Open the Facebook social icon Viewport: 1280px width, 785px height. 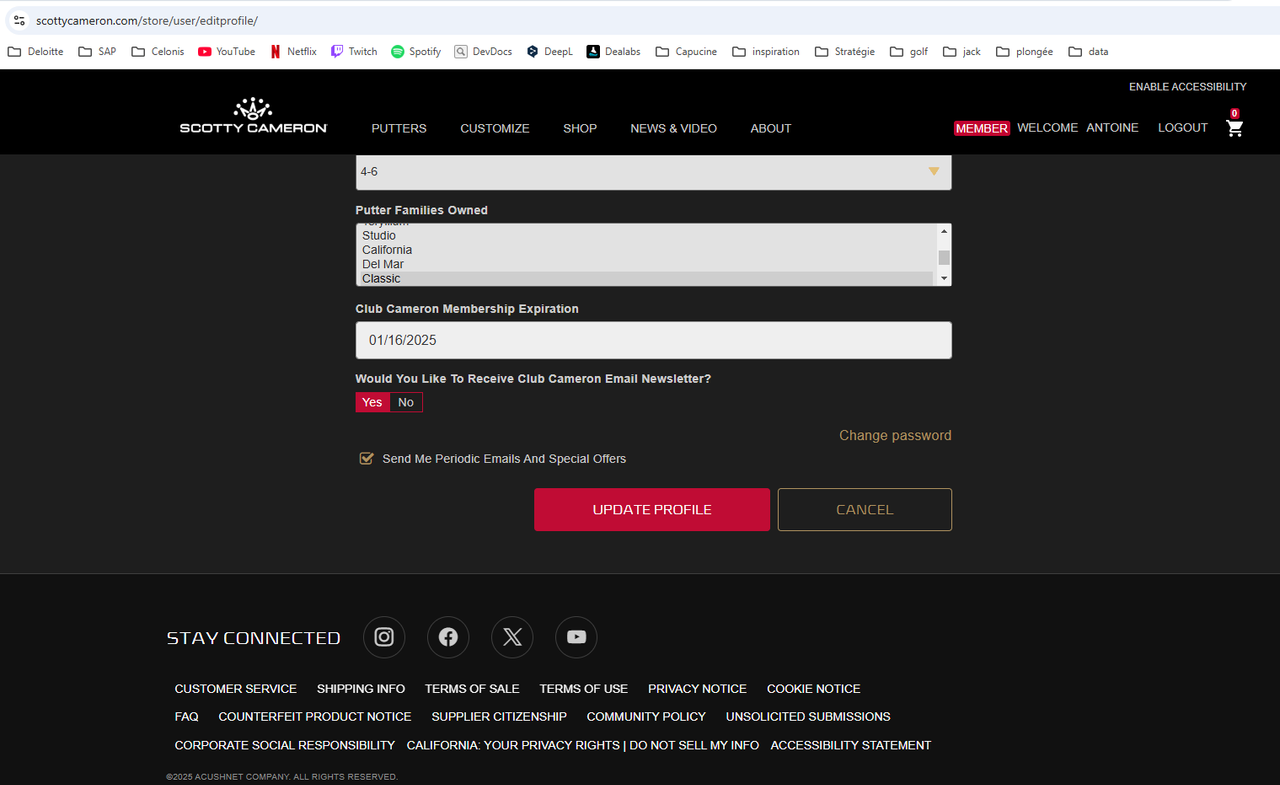448,637
